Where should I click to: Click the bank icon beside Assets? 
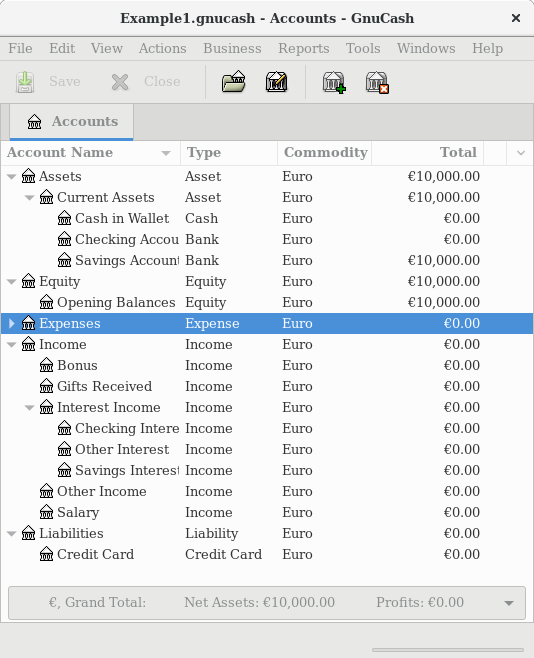point(29,176)
